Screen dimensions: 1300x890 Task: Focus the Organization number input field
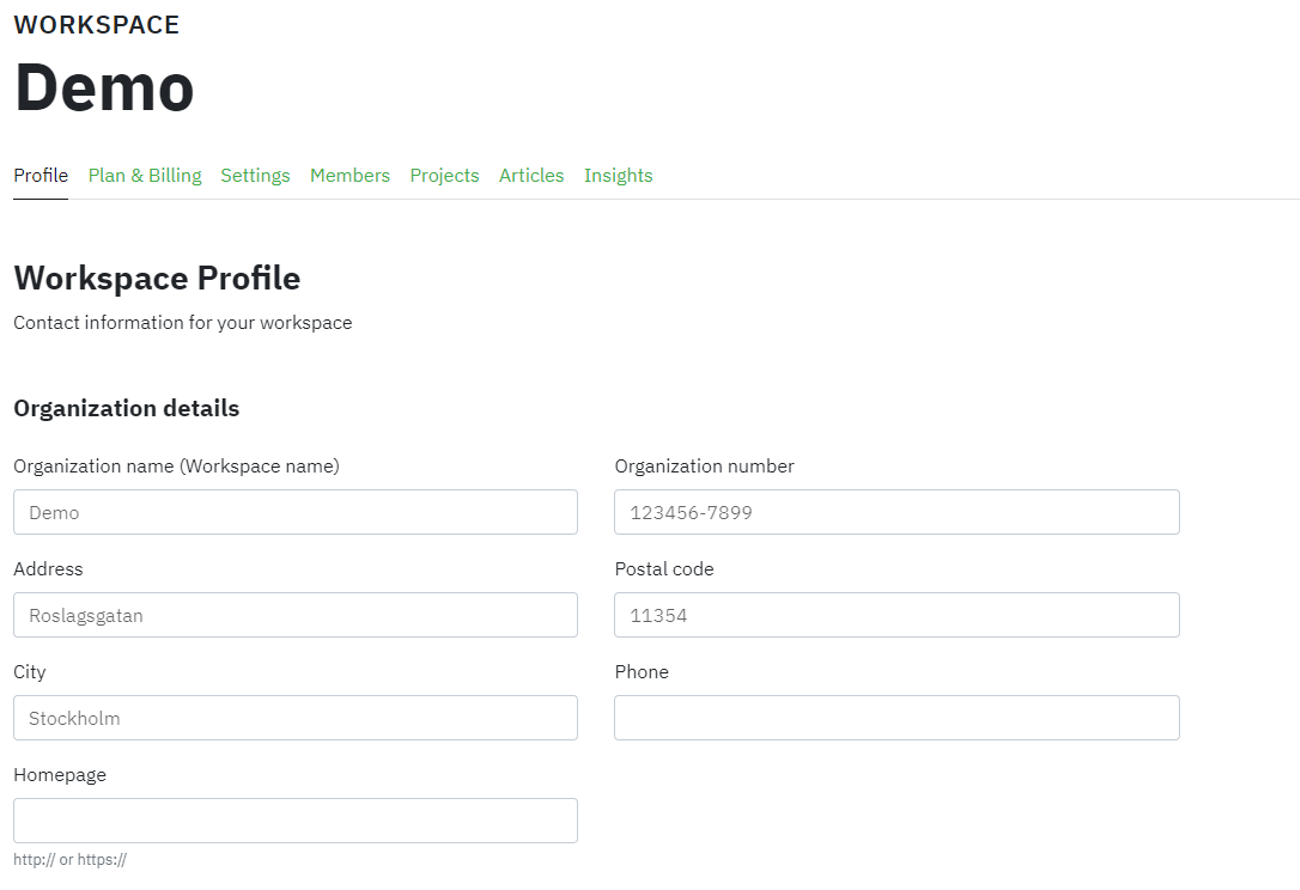pyautogui.click(x=896, y=512)
